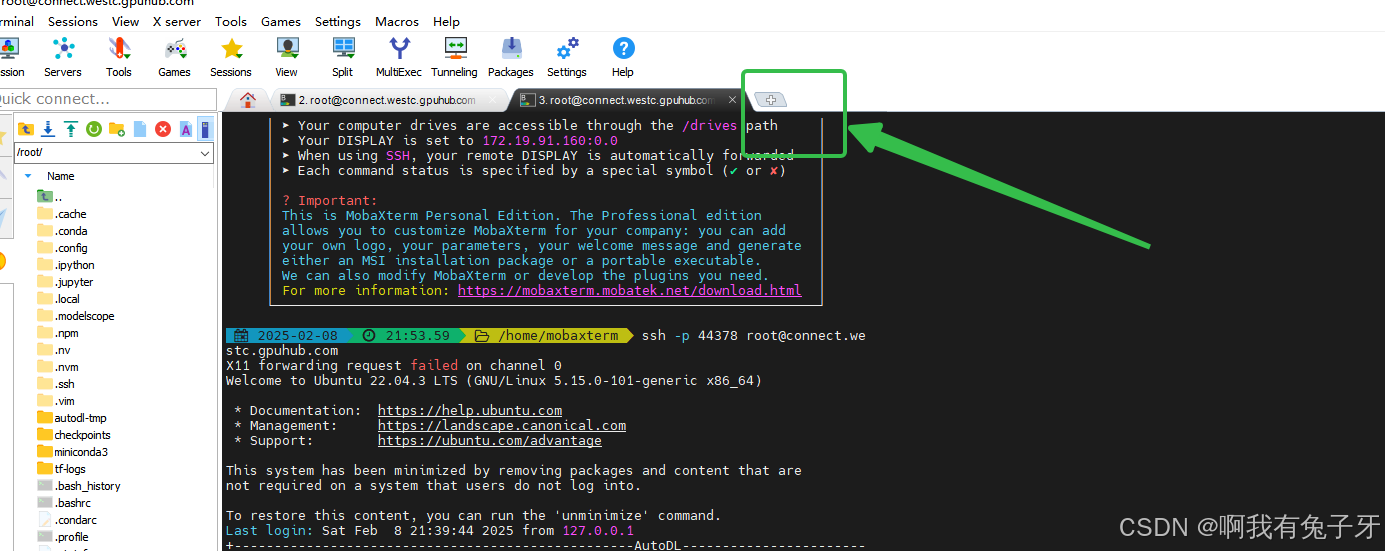
Task: Open the Tunneling toolbar icon
Action: click(455, 57)
